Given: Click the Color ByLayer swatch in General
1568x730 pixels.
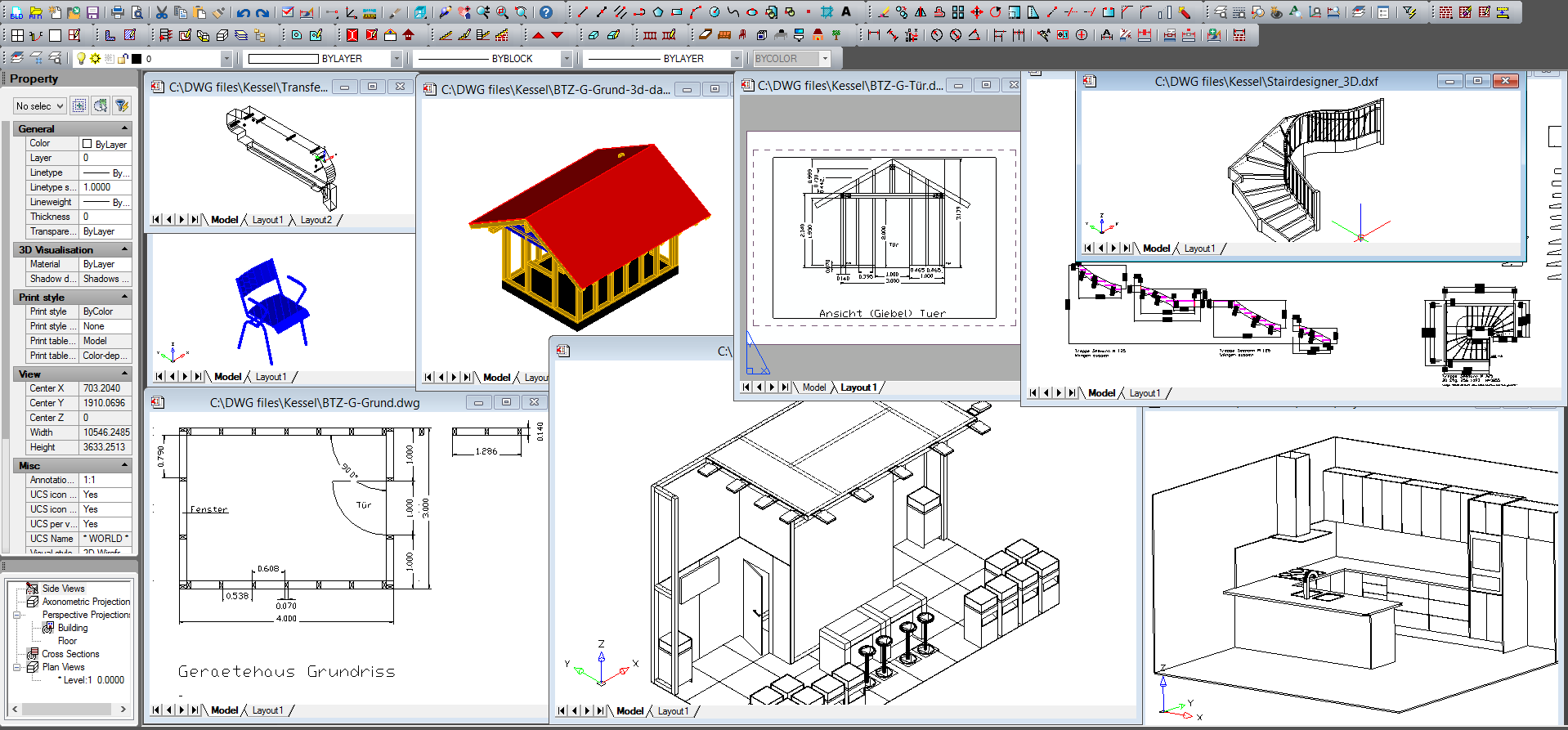Looking at the screenshot, I should pyautogui.click(x=87, y=144).
